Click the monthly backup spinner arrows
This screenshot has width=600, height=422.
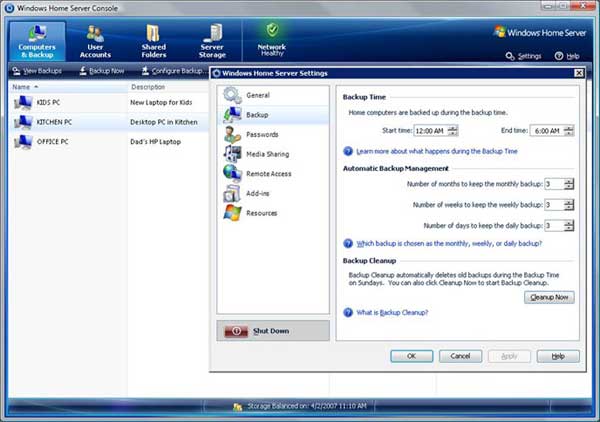pyautogui.click(x=569, y=184)
